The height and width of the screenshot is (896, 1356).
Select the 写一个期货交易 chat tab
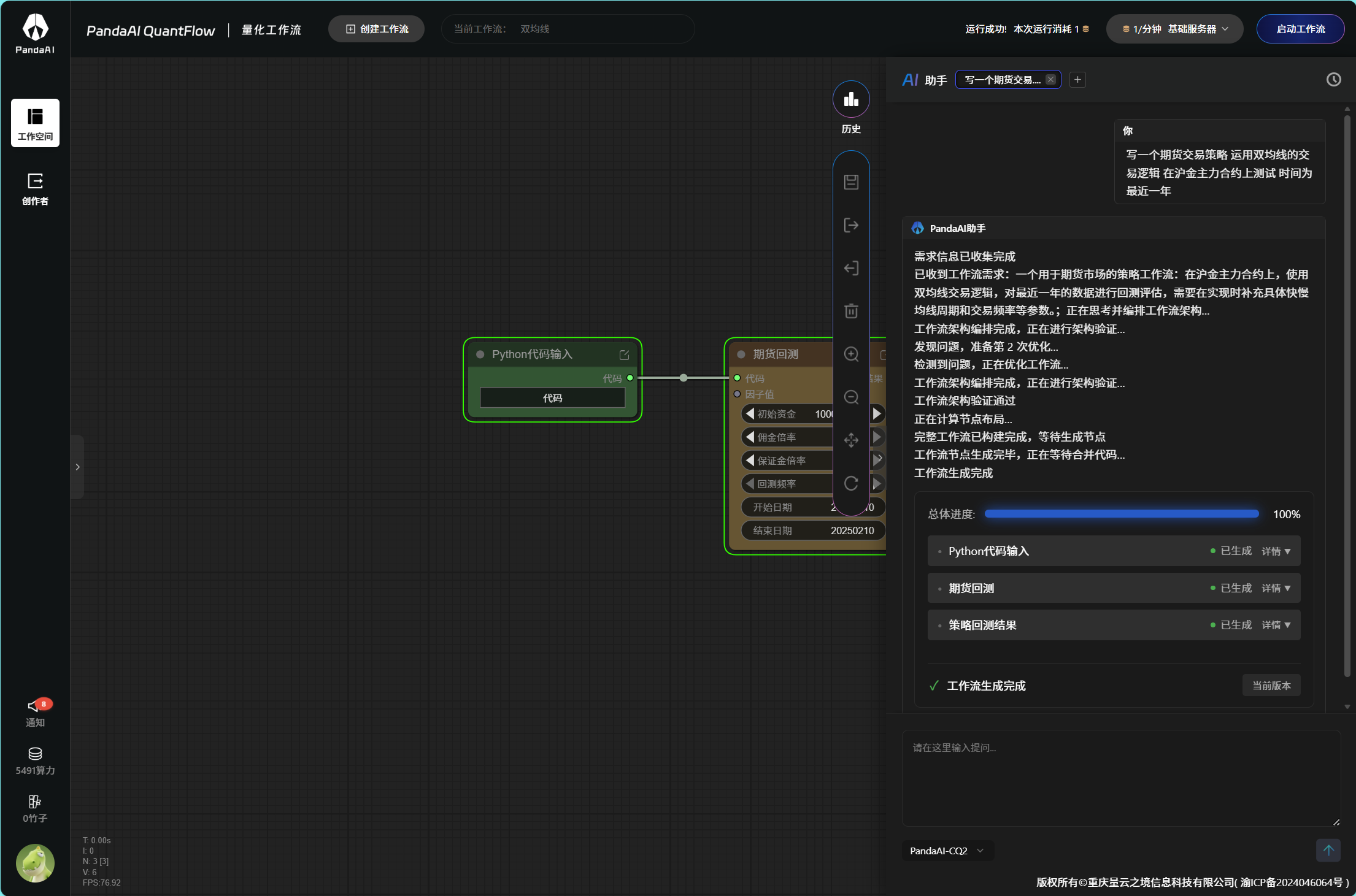pos(1002,80)
